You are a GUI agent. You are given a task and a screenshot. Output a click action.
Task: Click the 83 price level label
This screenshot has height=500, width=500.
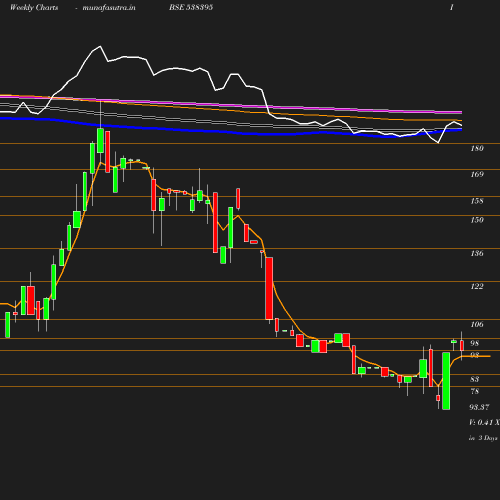click(475, 379)
